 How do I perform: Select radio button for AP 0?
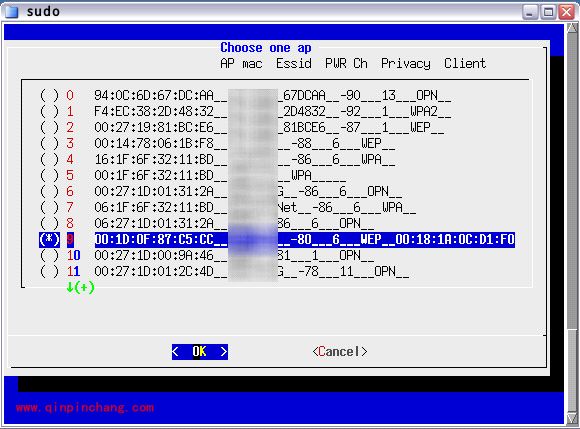[49, 95]
